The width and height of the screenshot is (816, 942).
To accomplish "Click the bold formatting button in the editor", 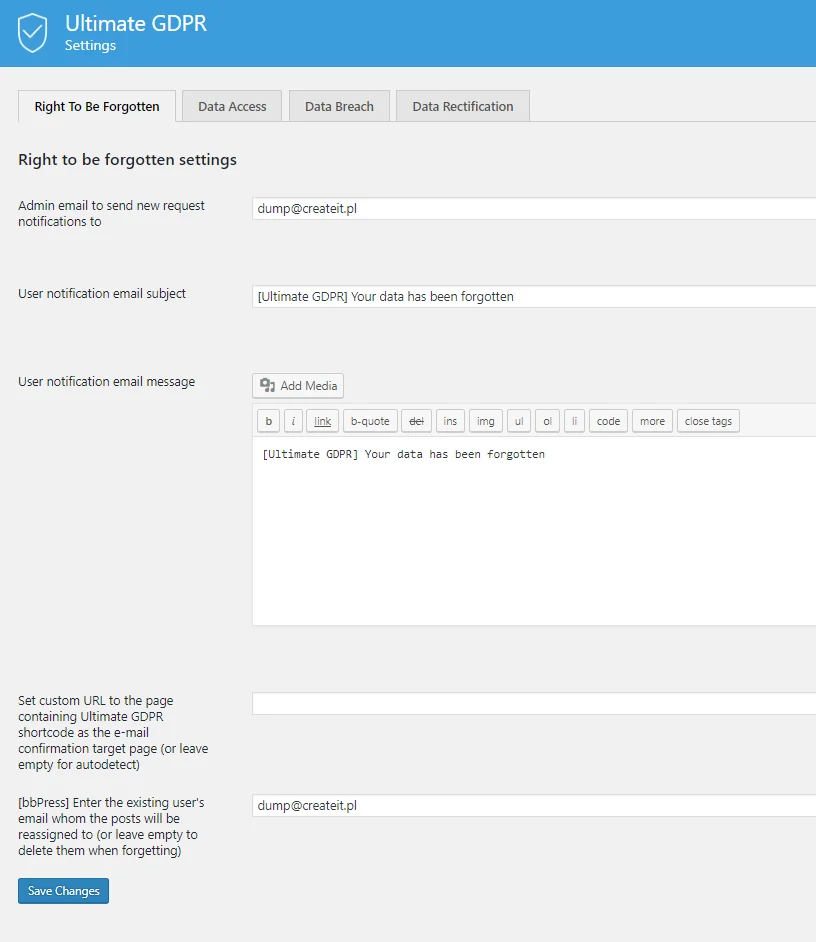I will [268, 421].
